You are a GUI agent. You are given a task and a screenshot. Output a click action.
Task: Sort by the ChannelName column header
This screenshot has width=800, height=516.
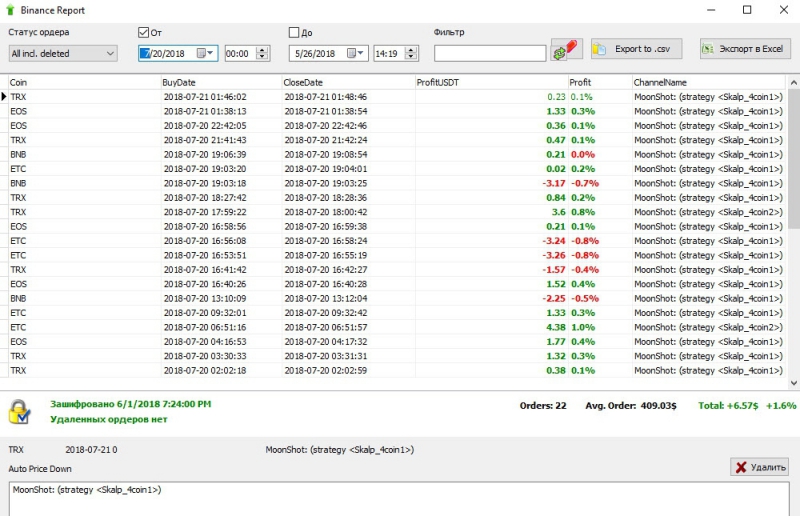pyautogui.click(x=709, y=82)
